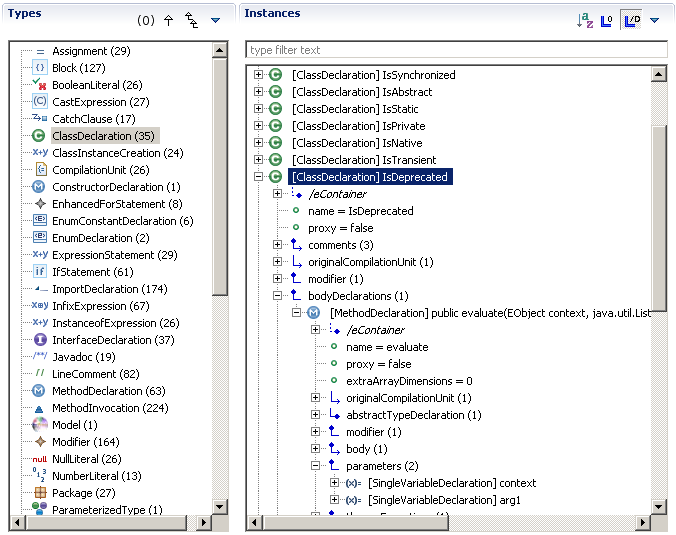Click the ClassDeclaration type icon in Types

point(38,136)
